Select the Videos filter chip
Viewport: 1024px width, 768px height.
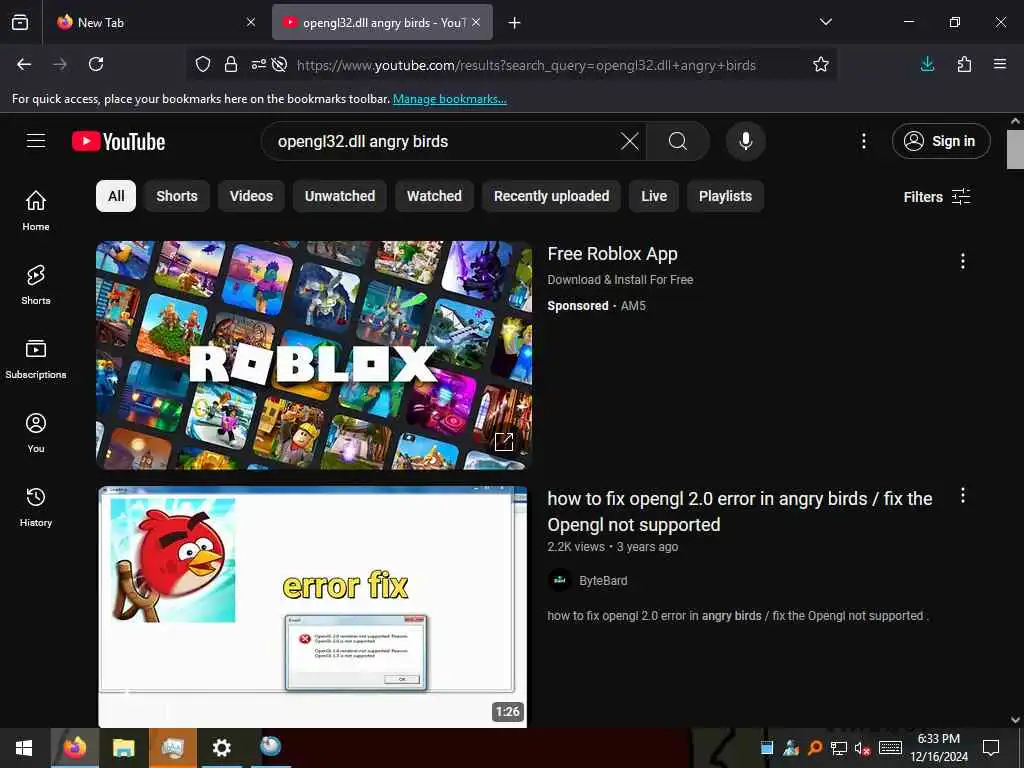(x=251, y=196)
